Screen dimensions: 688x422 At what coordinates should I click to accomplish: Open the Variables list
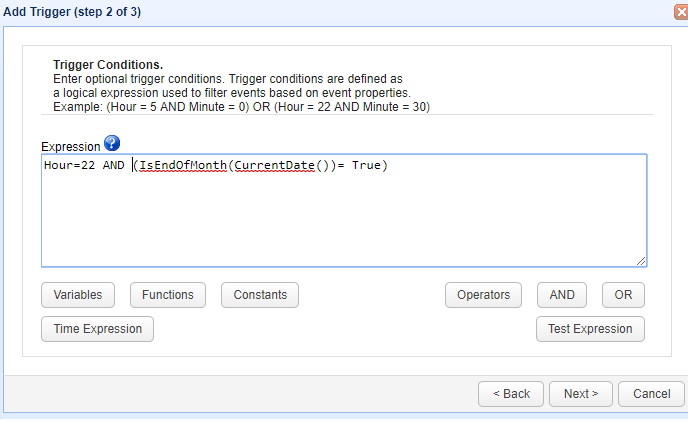coord(78,295)
